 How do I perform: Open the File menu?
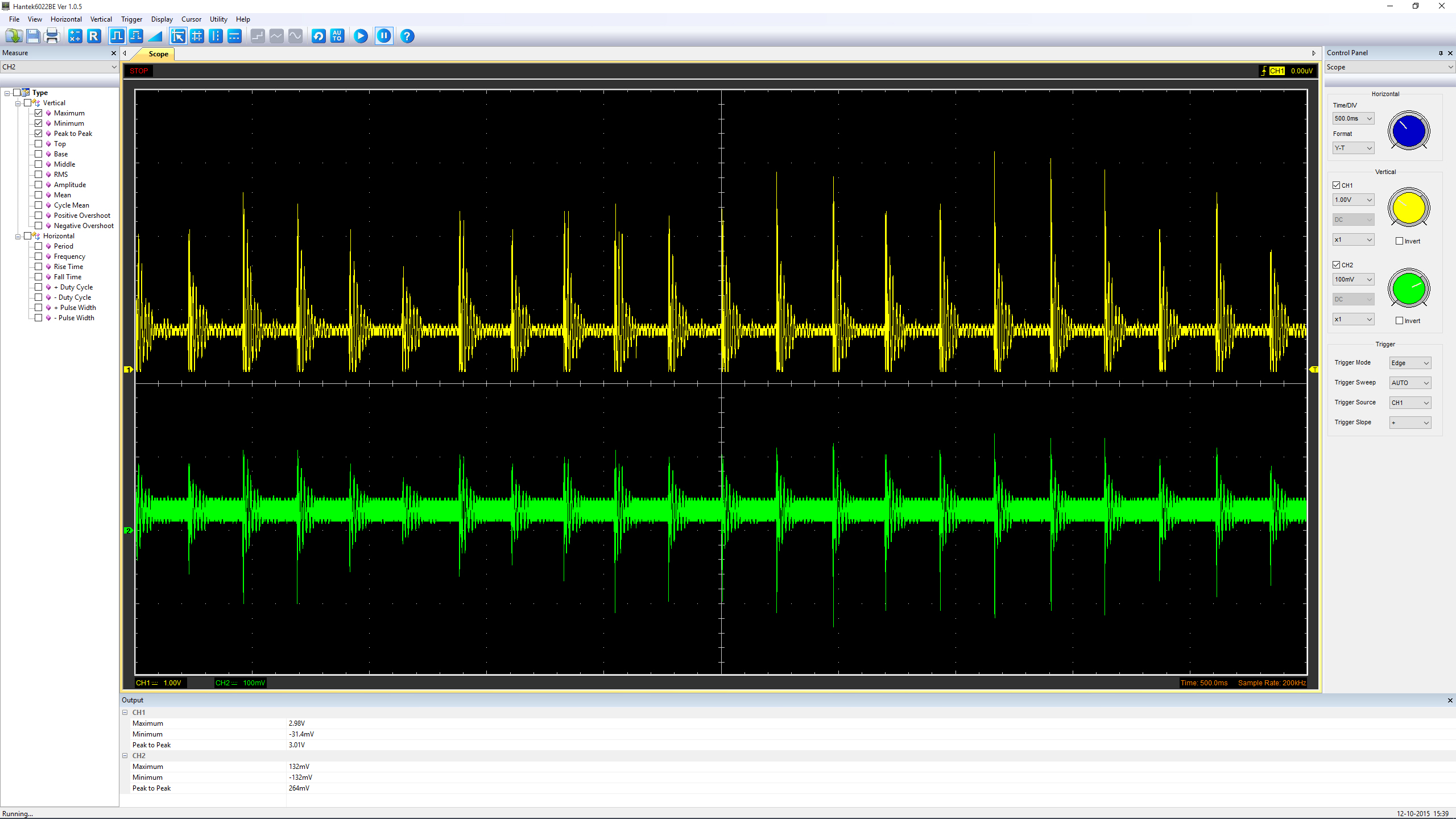(x=14, y=19)
